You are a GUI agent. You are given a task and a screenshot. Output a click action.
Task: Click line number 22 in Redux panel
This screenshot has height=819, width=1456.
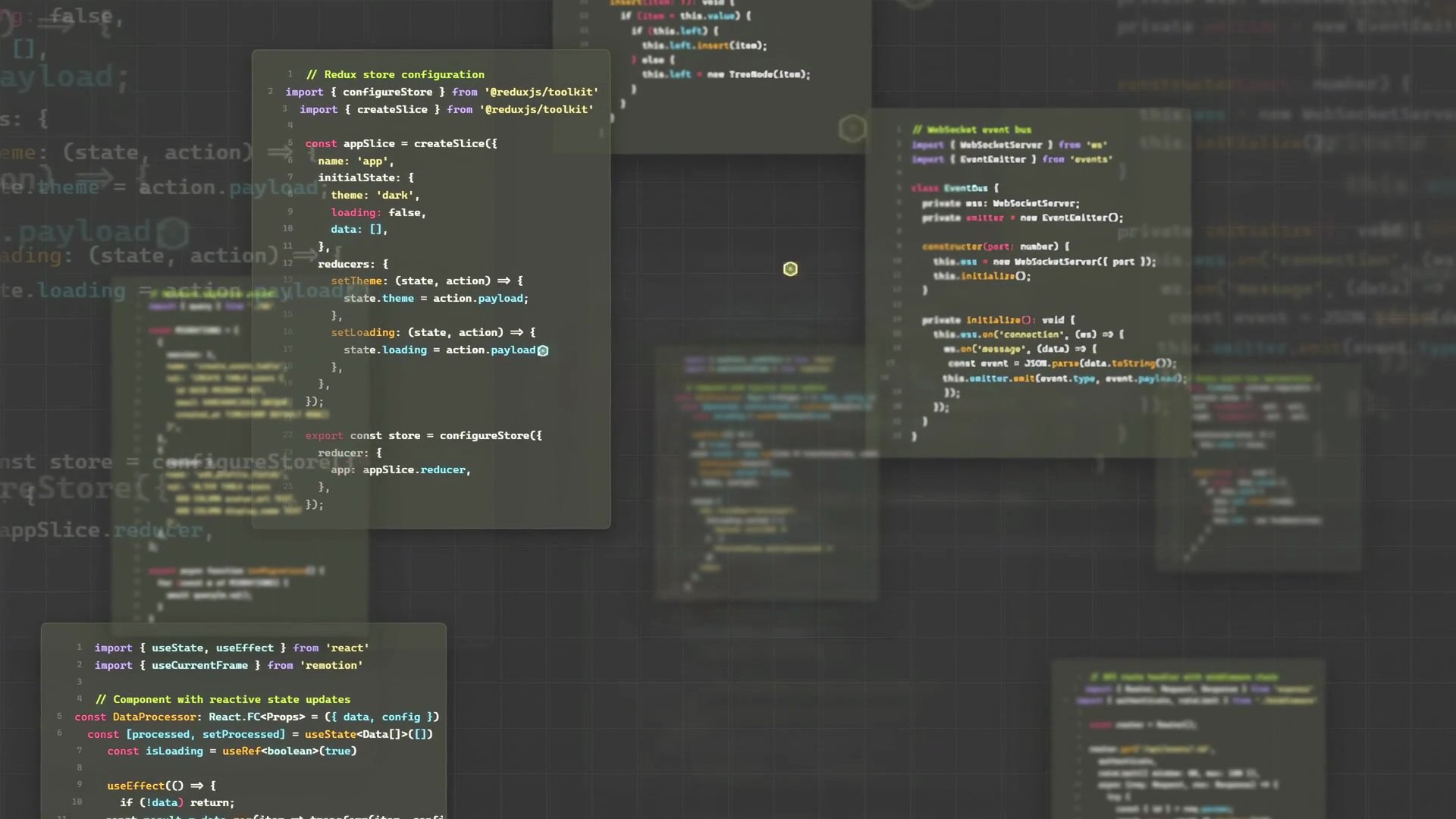287,435
